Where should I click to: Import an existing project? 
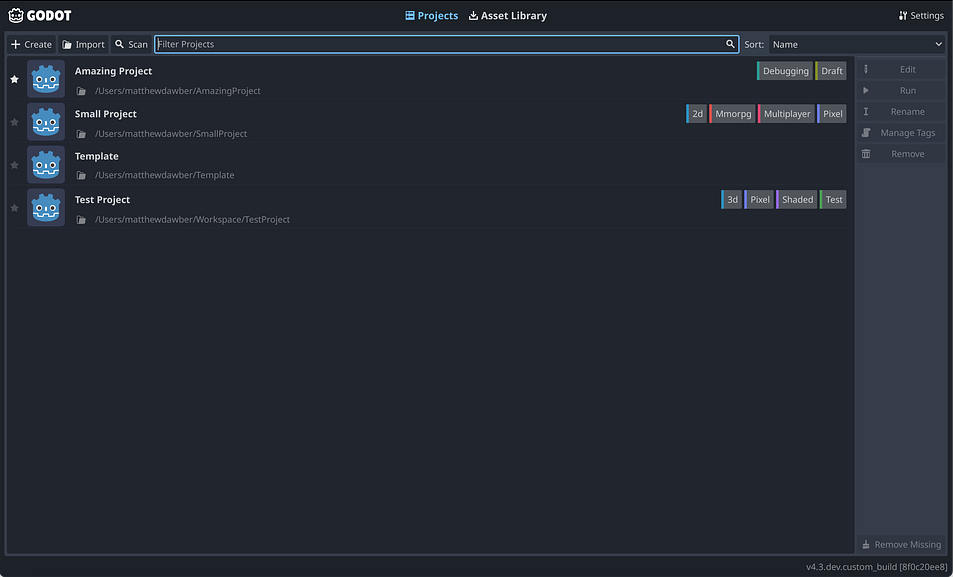[83, 44]
